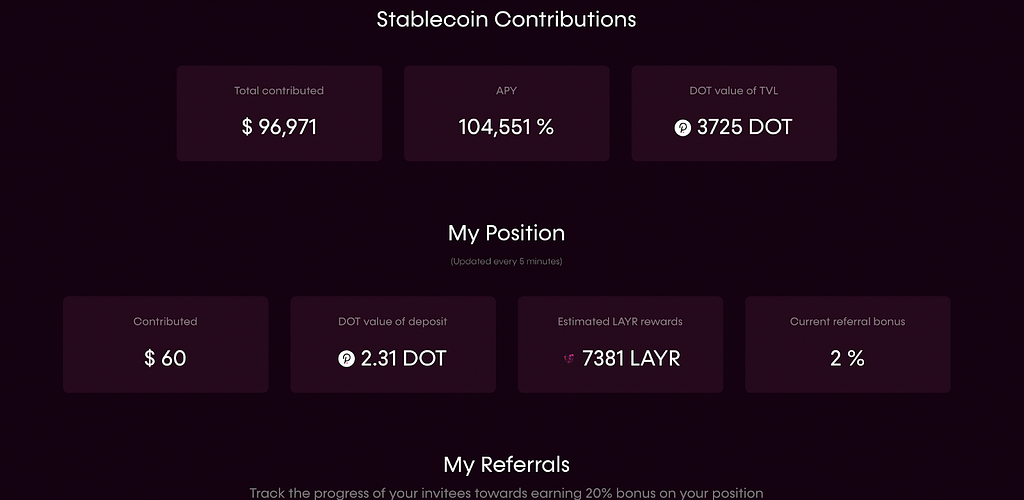The width and height of the screenshot is (1024, 500).
Task: Click the Polkadot icon beside 3725 DOT
Action: [682, 128]
